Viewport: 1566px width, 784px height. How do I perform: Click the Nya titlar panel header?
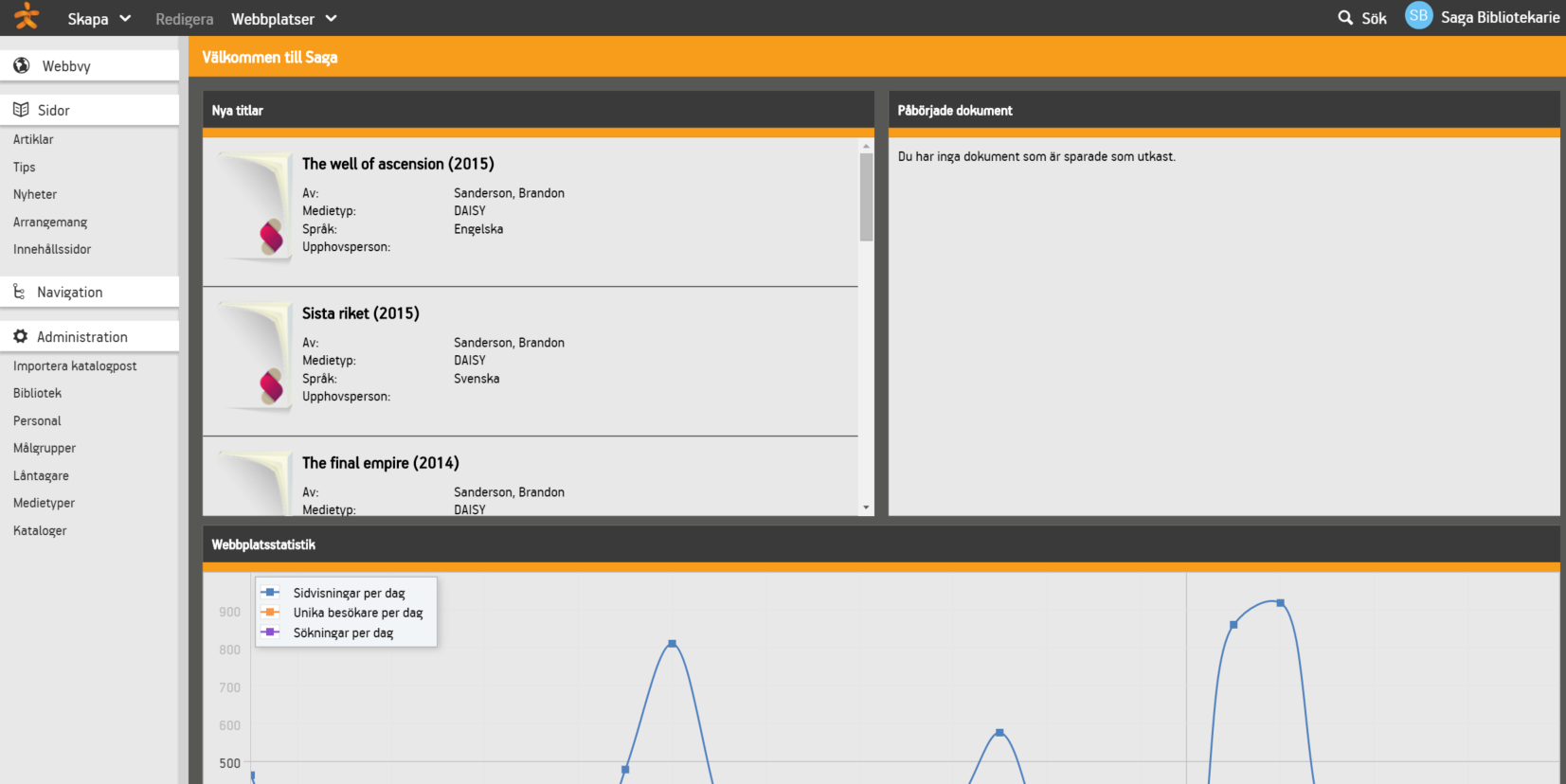pyautogui.click(x=538, y=110)
